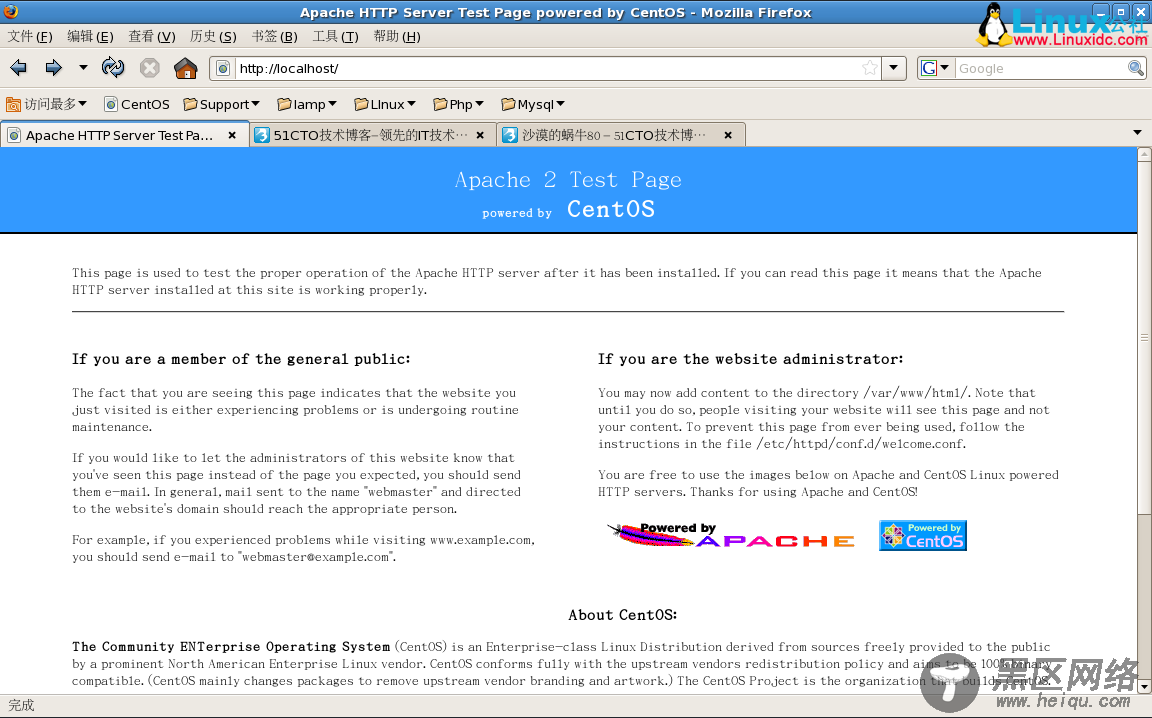This screenshot has height=718, width=1152.
Task: Focus the Google search box
Action: (x=1040, y=68)
